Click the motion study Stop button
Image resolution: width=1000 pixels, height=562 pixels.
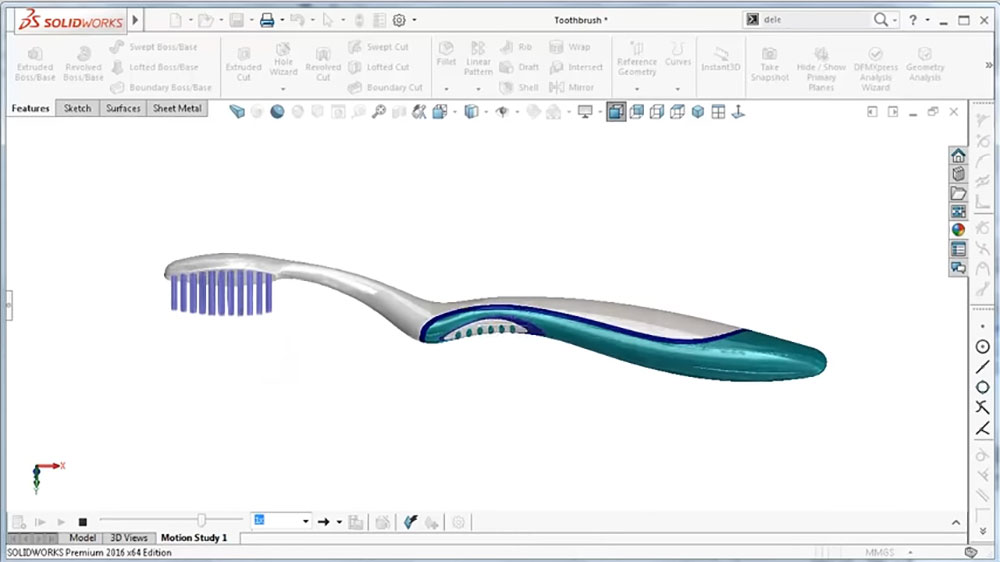tap(82, 522)
